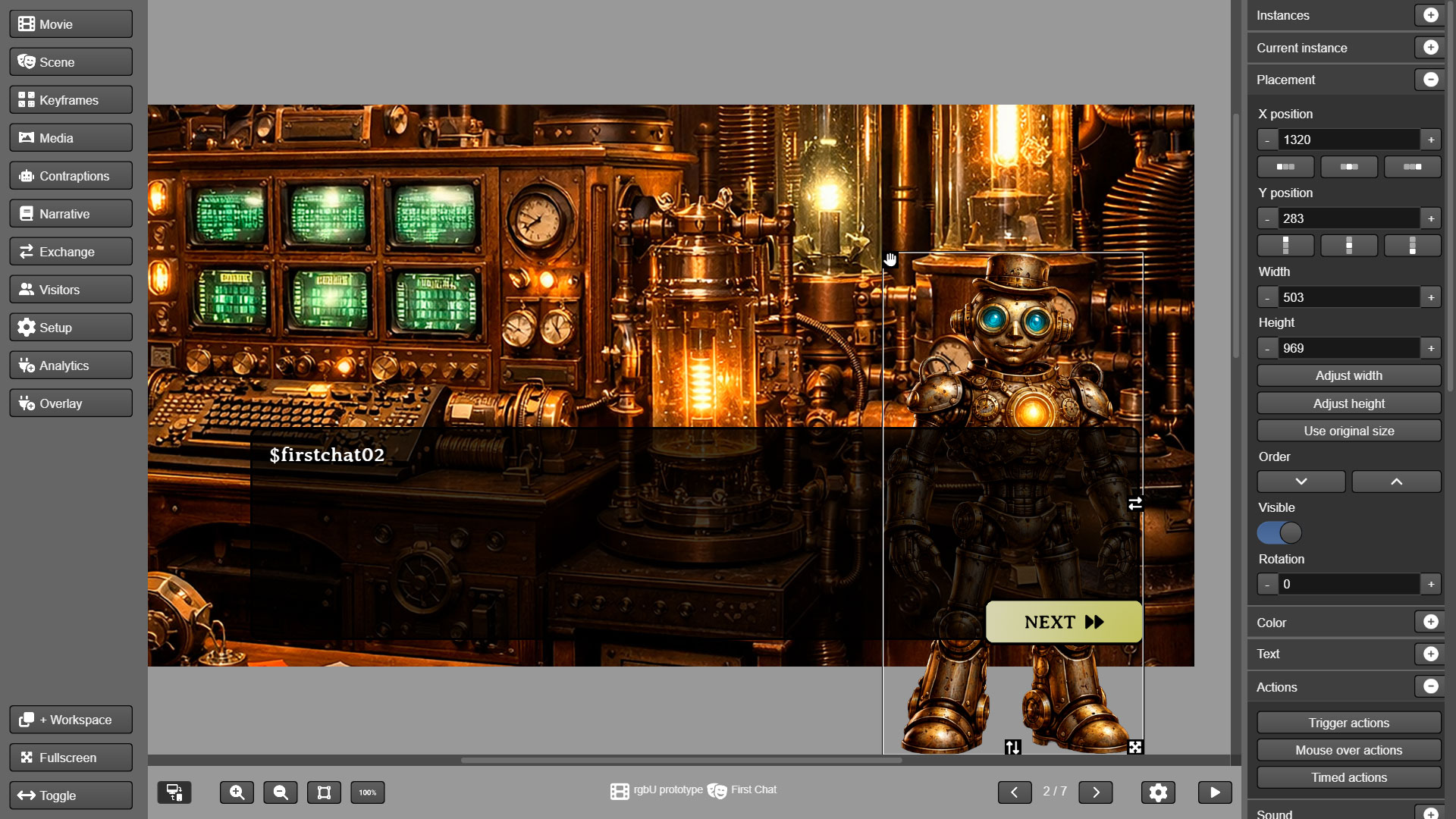Viewport: 1456px width, 819px height.
Task: Collapse the Actions section
Action: tap(1430, 686)
